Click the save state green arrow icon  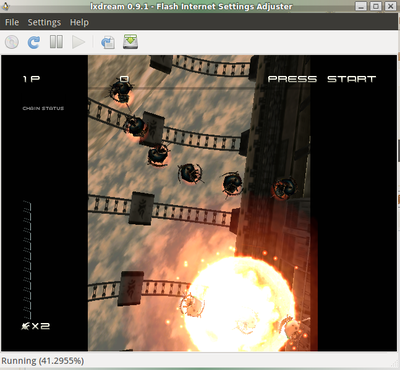point(130,42)
